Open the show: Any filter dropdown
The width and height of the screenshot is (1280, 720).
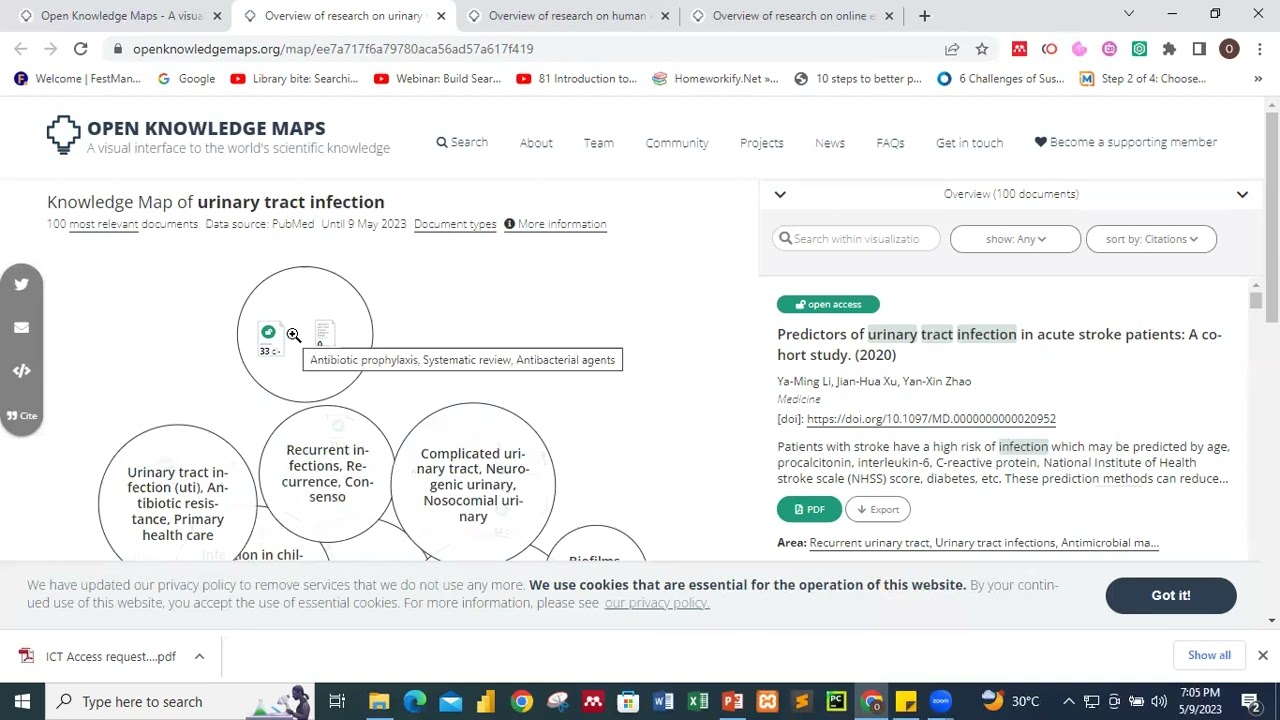pos(1015,239)
